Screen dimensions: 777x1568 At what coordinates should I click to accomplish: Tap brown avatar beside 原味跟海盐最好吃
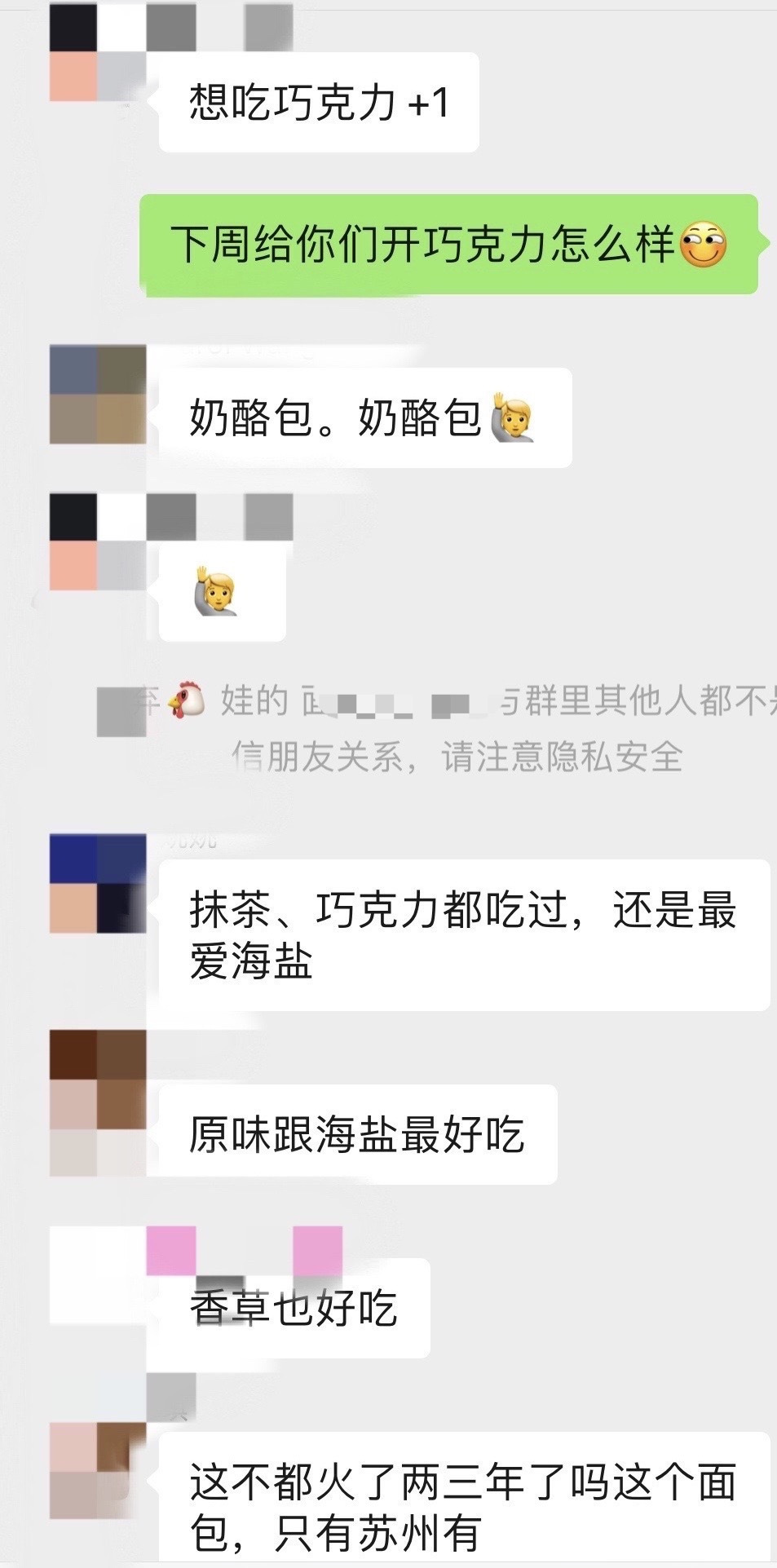[x=98, y=1103]
